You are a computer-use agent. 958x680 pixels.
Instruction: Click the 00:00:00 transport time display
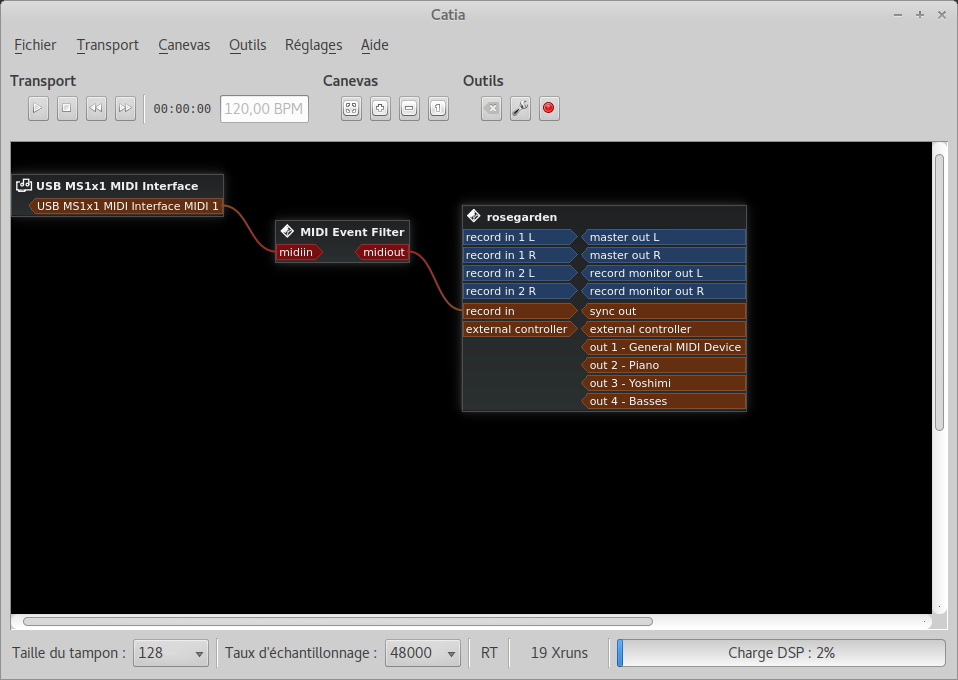coord(182,109)
